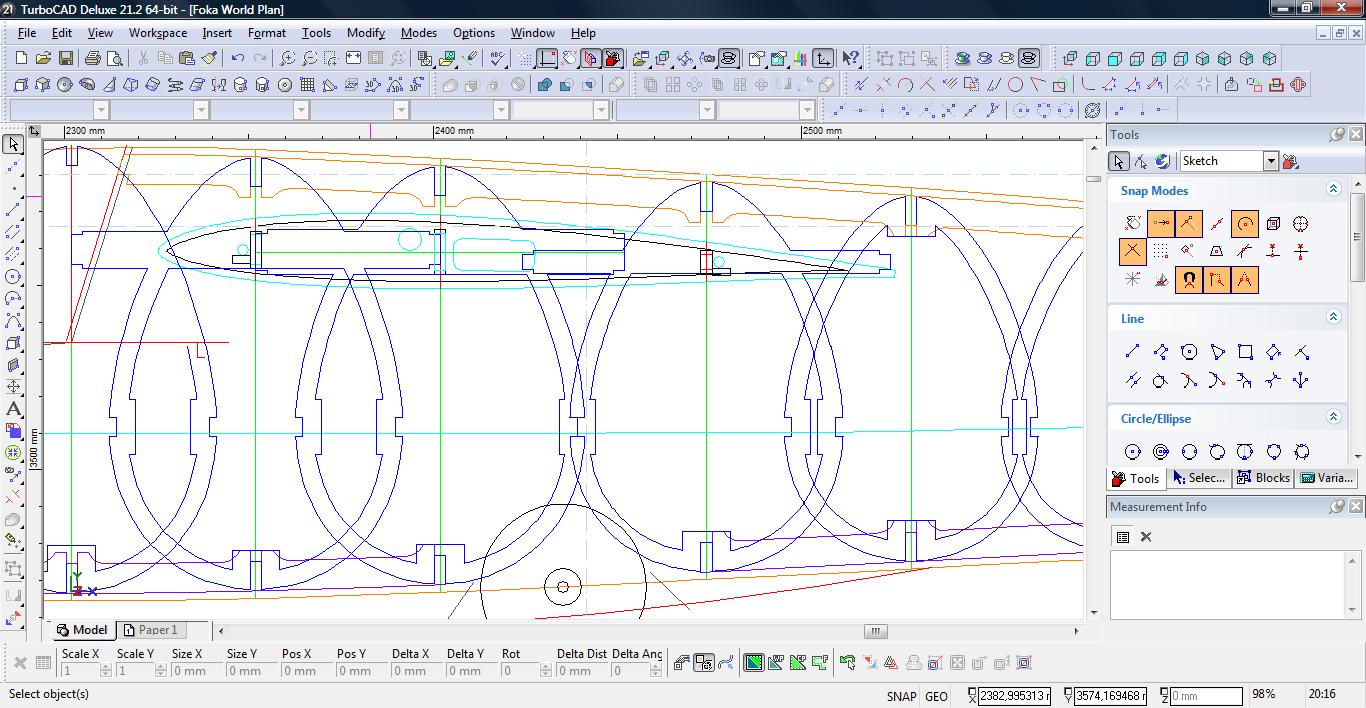Switch to the Blocks palette tab
Image resolution: width=1366 pixels, height=708 pixels.
pos(1264,478)
